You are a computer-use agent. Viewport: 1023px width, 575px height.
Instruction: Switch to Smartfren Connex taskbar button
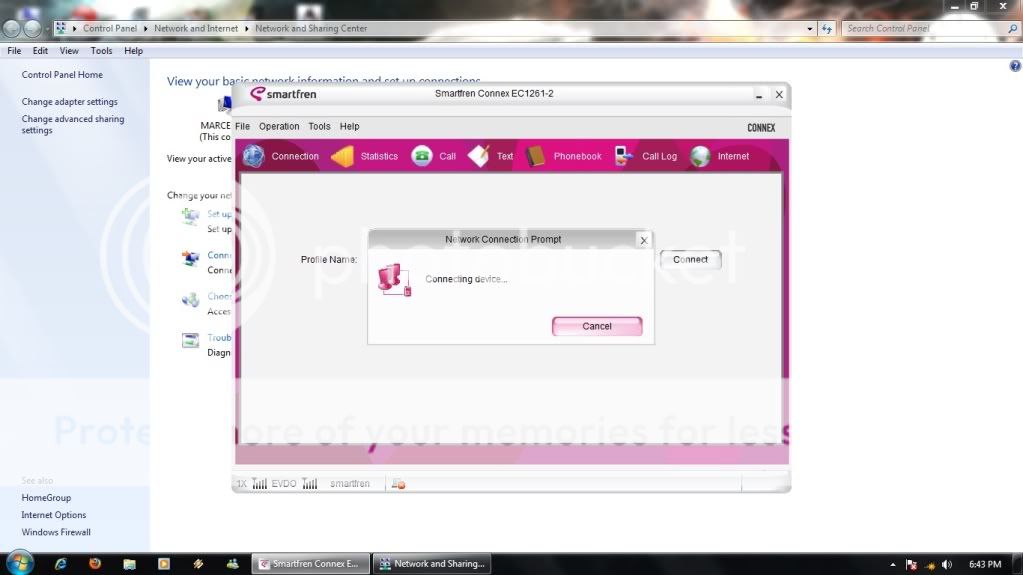click(311, 564)
